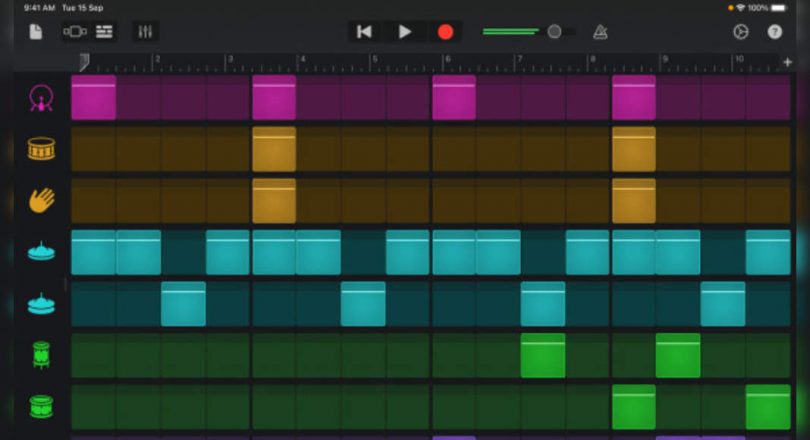Select the playhead marker on the ruler

tap(85, 62)
